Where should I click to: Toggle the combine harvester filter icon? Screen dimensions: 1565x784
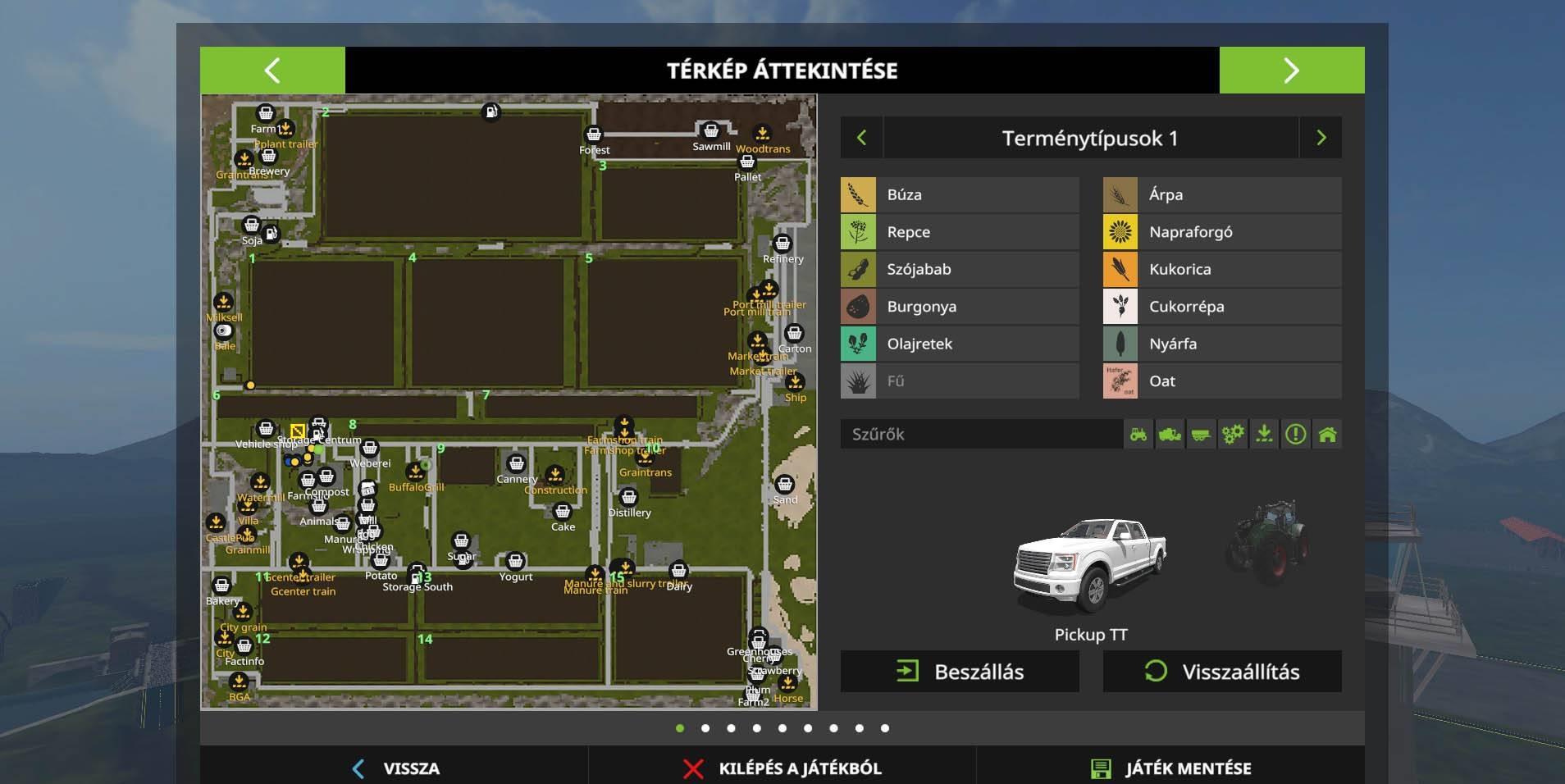point(1170,435)
